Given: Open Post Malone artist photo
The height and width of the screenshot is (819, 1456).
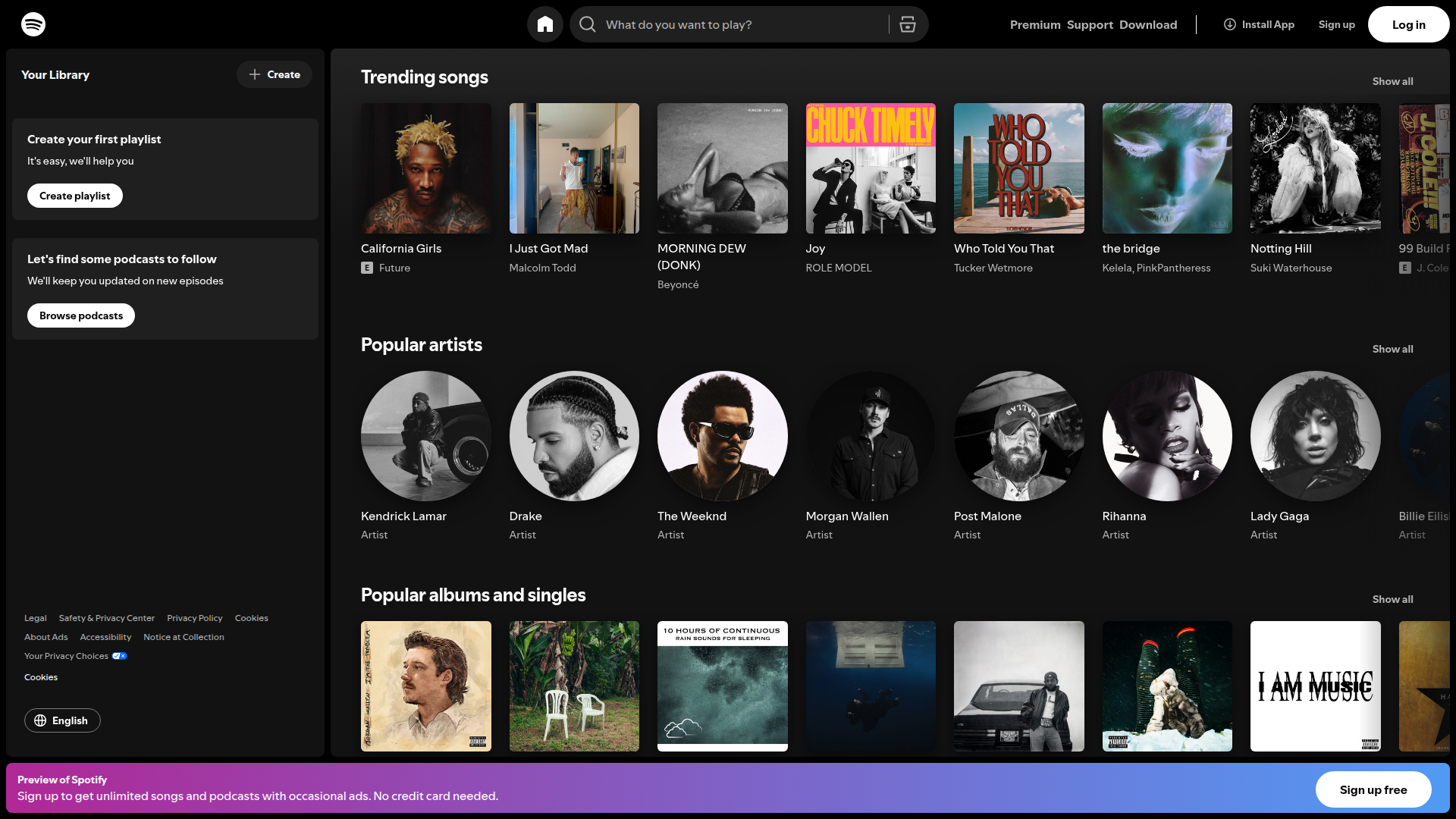Looking at the screenshot, I should pyautogui.click(x=1019, y=436).
